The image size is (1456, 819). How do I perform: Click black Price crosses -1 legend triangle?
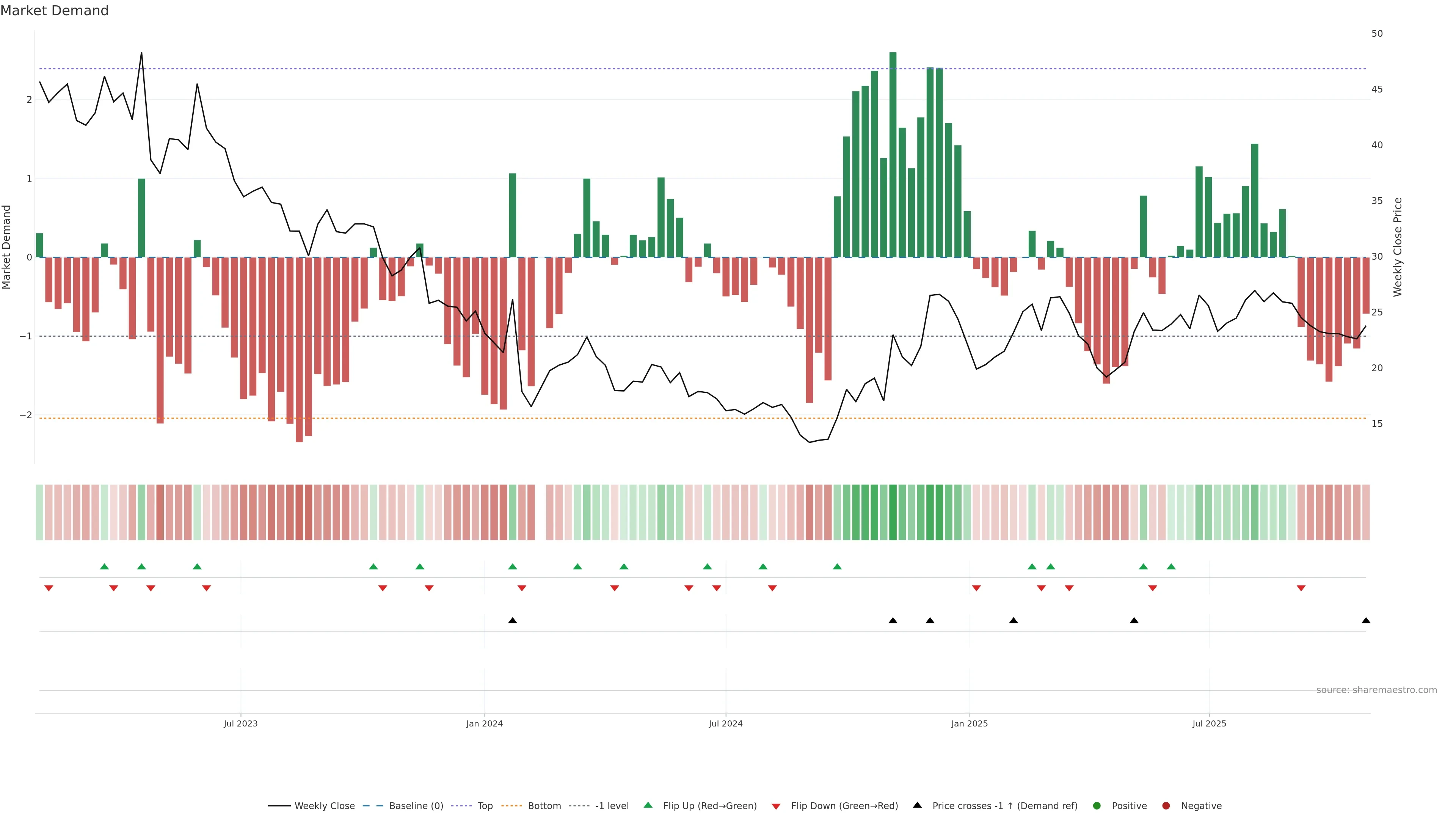[x=917, y=805]
